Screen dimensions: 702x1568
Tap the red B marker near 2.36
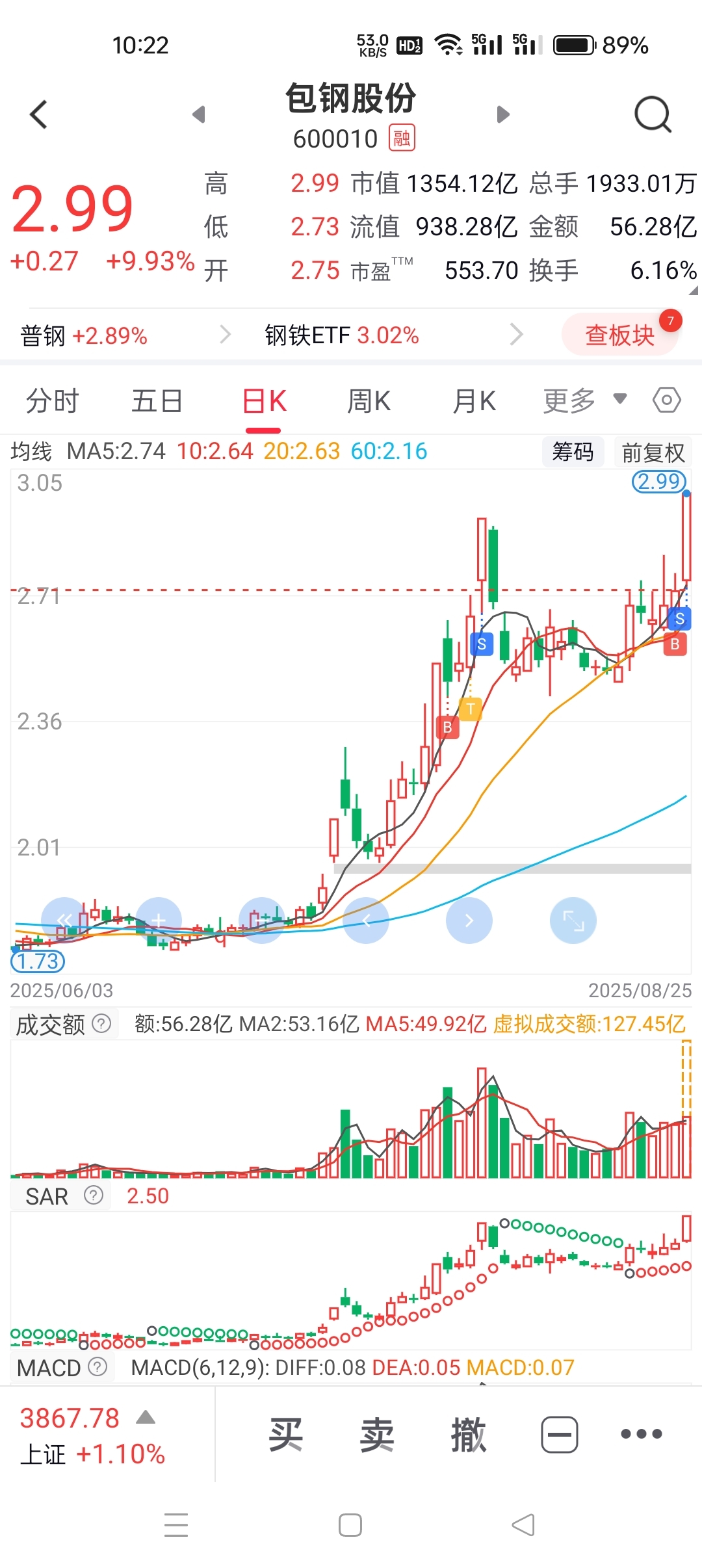point(447,727)
